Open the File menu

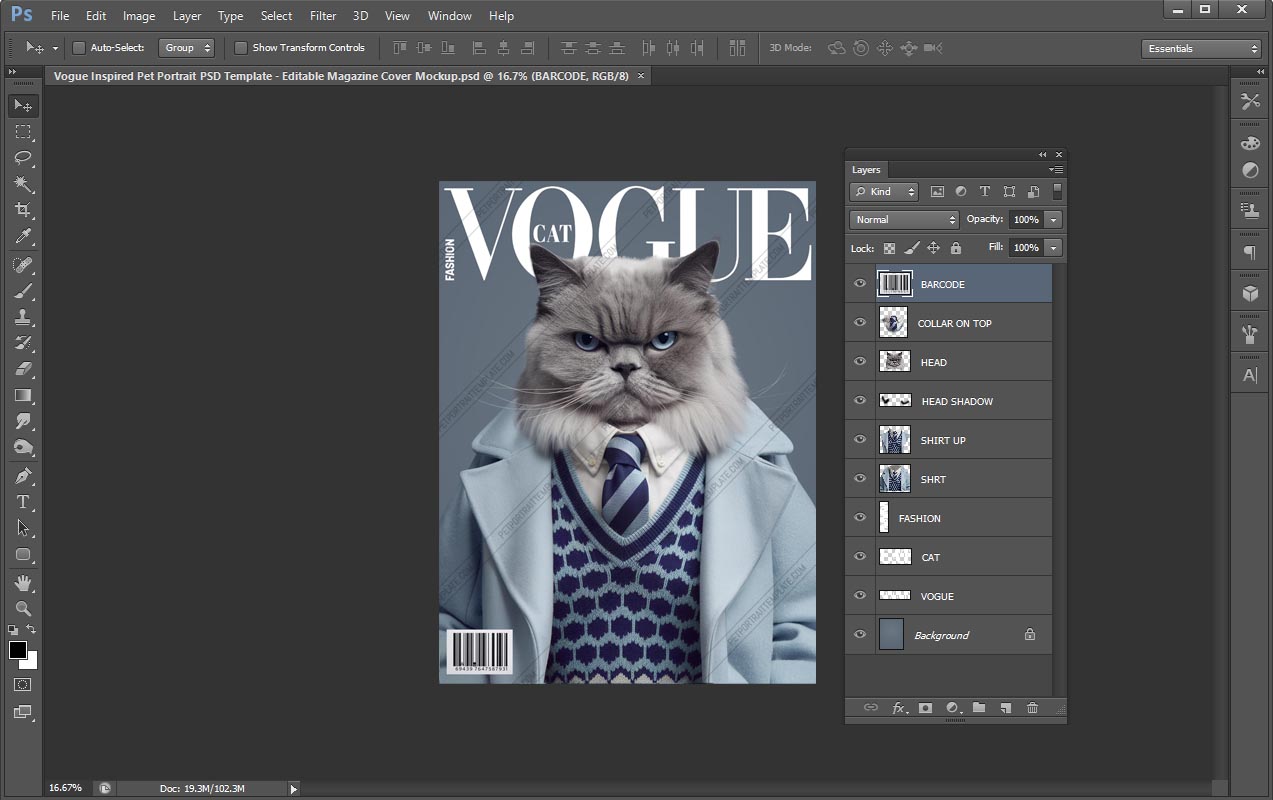(60, 15)
